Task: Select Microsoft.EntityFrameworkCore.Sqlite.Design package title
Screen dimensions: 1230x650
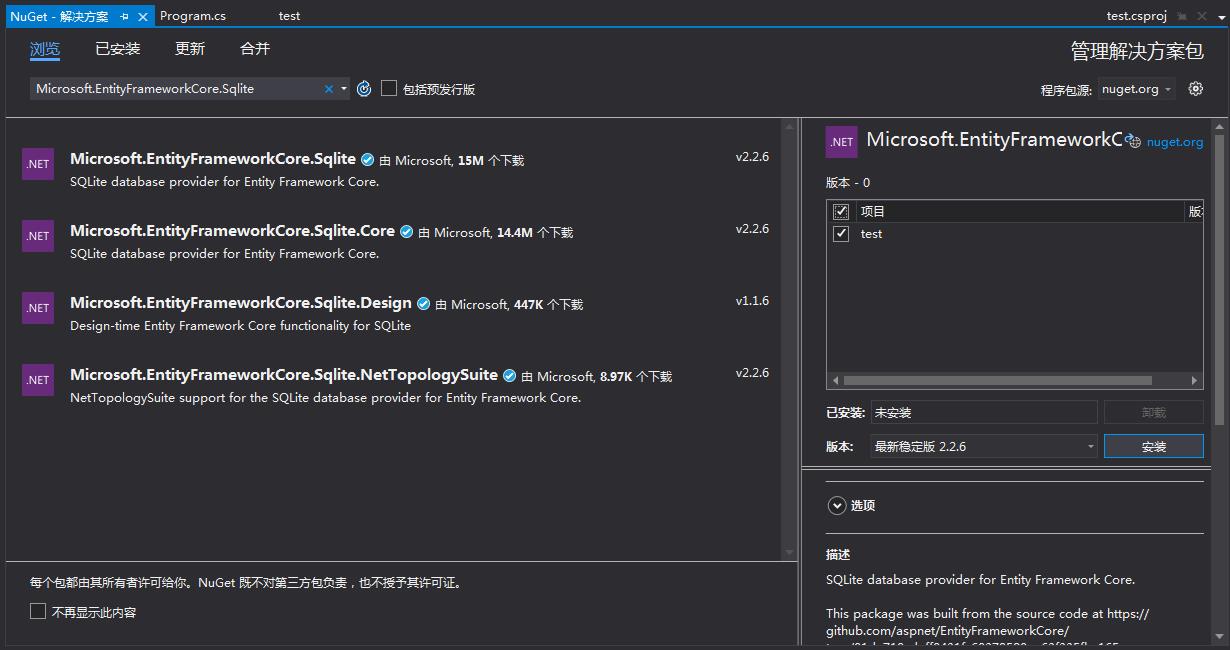Action: click(241, 302)
